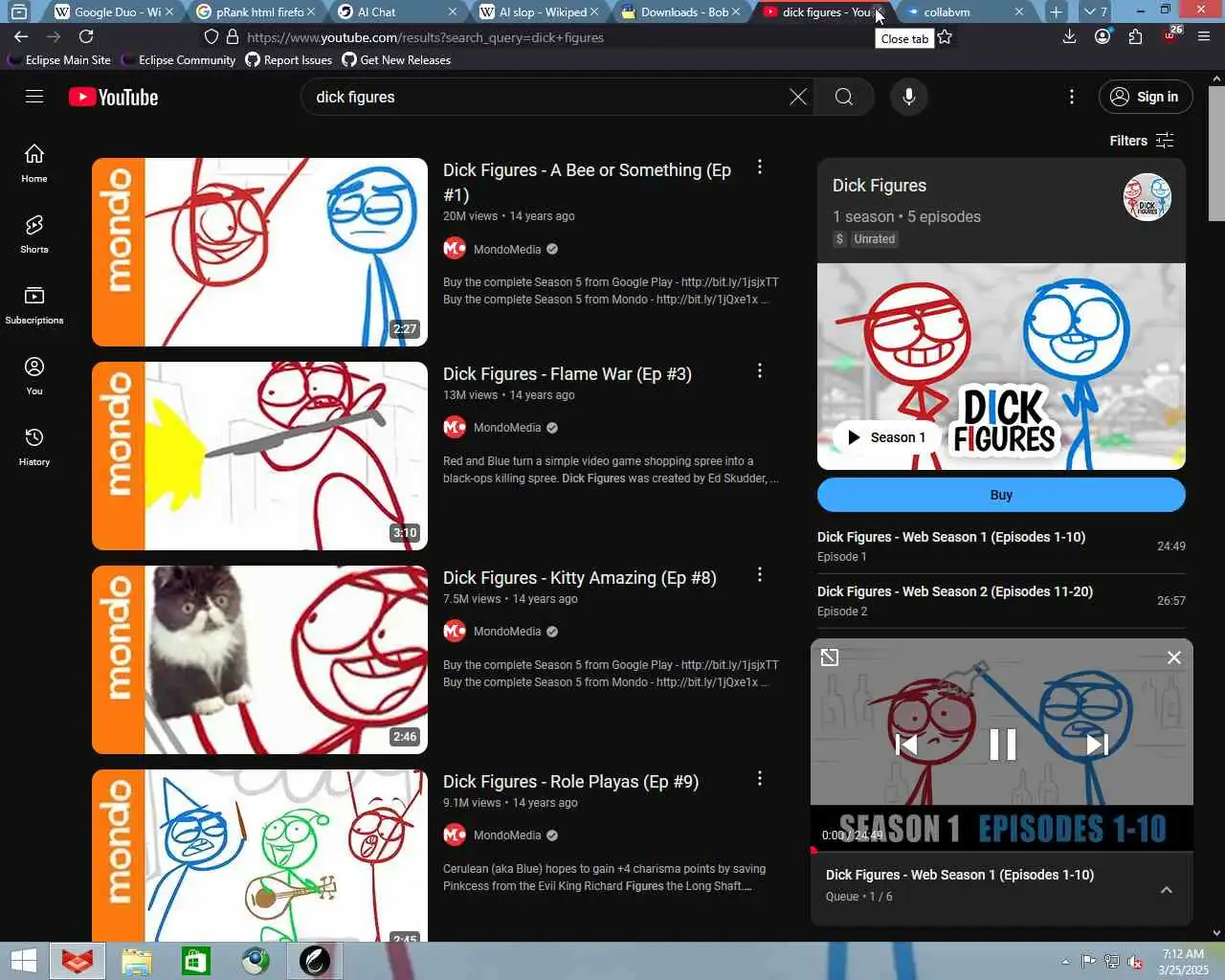Play Season 1 of Dick Figures
The height and width of the screenshot is (980, 1225).
(x=886, y=437)
